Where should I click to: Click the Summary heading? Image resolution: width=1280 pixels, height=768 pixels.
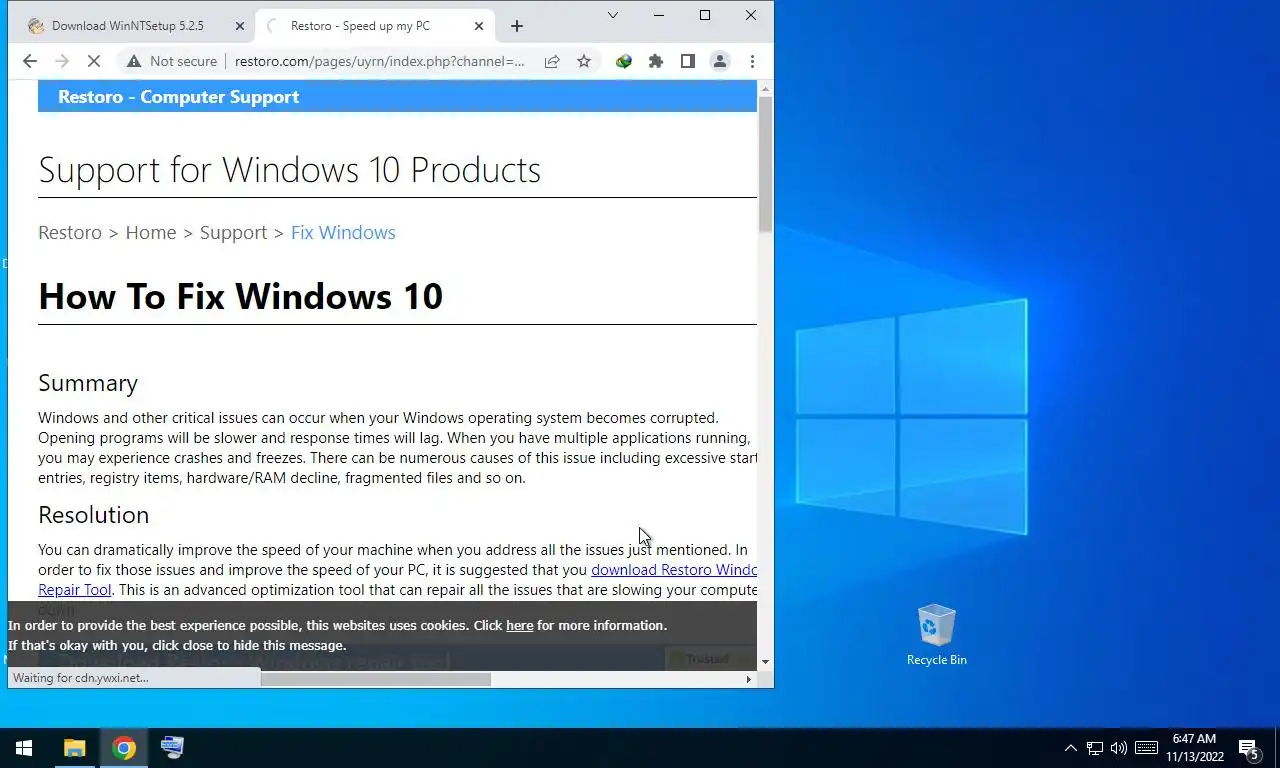(x=88, y=383)
